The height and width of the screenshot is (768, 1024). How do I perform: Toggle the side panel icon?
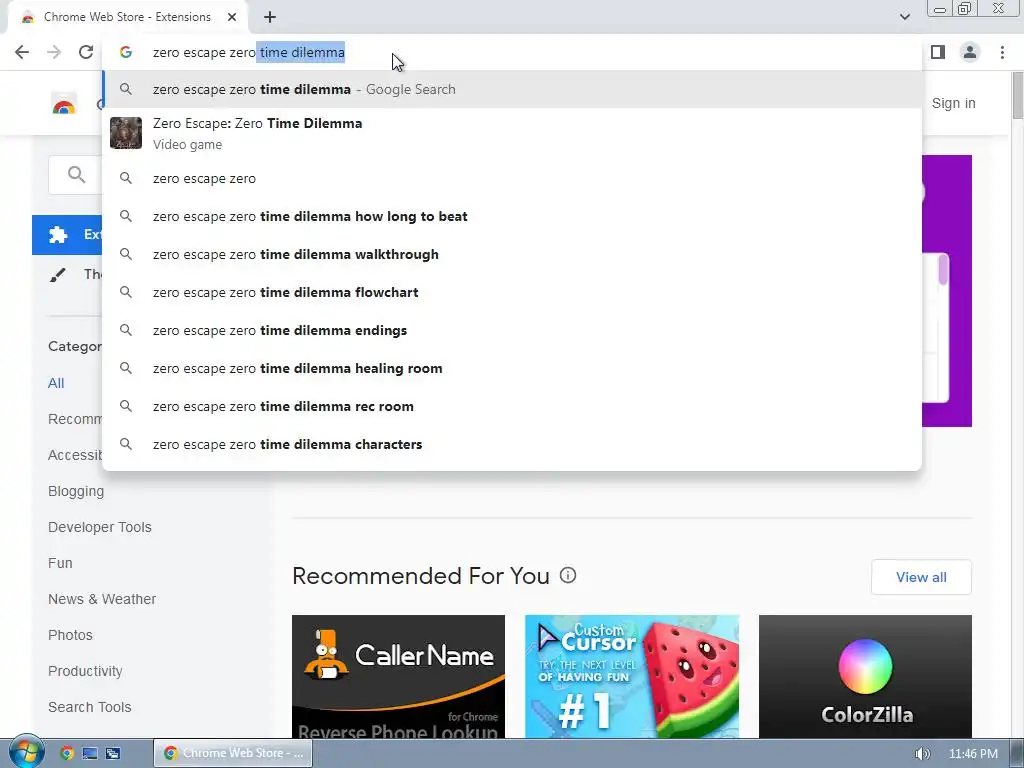(x=938, y=52)
